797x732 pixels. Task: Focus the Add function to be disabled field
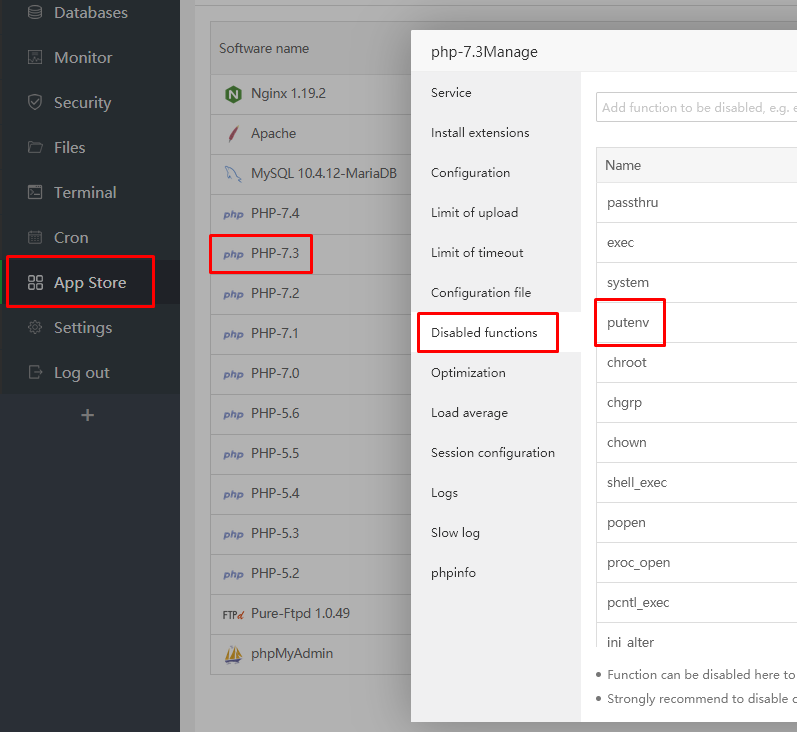696,107
